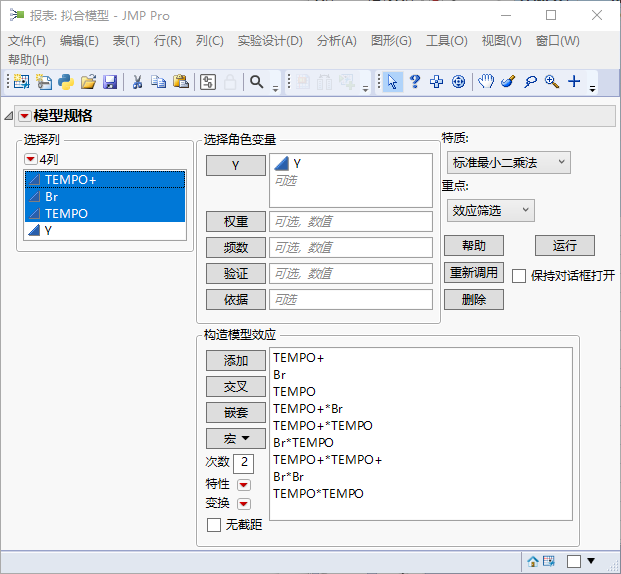Open the 标准最小二乘法 dropdown
The width and height of the screenshot is (621, 574).
pyautogui.click(x=508, y=162)
